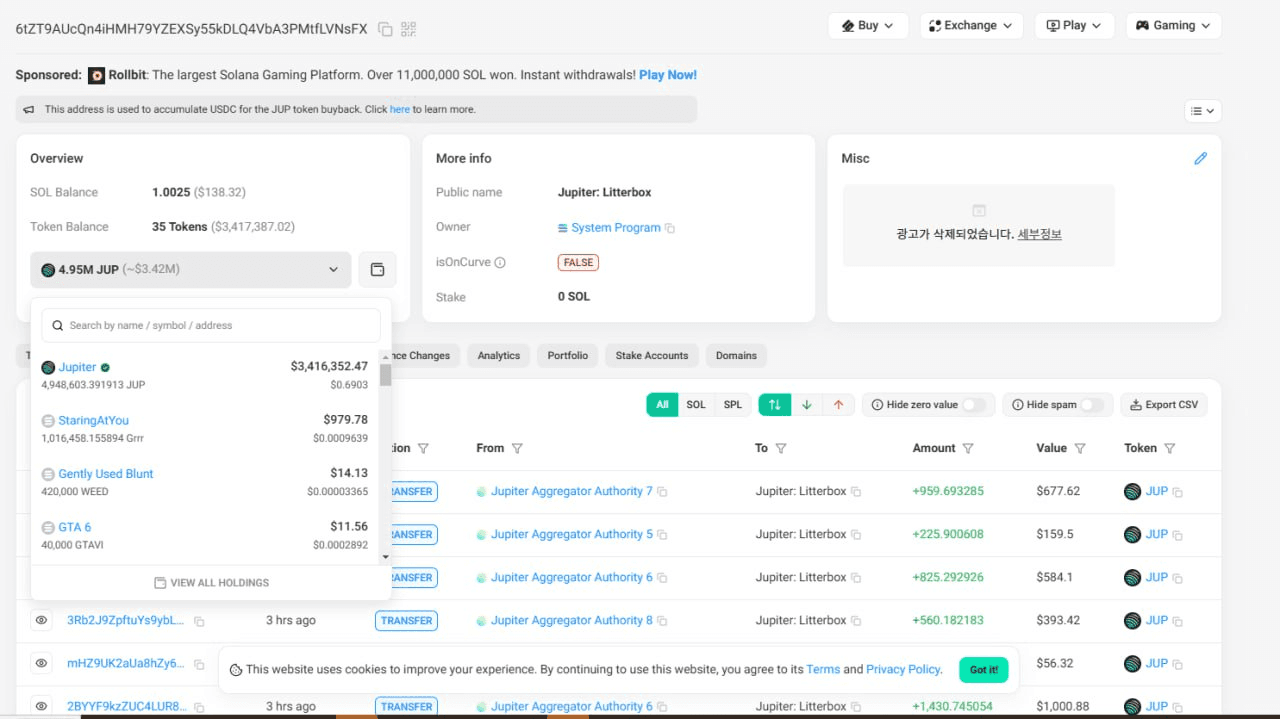Select the SOL transfers filter
Viewport: 1280px width, 719px height.
[x=696, y=405]
